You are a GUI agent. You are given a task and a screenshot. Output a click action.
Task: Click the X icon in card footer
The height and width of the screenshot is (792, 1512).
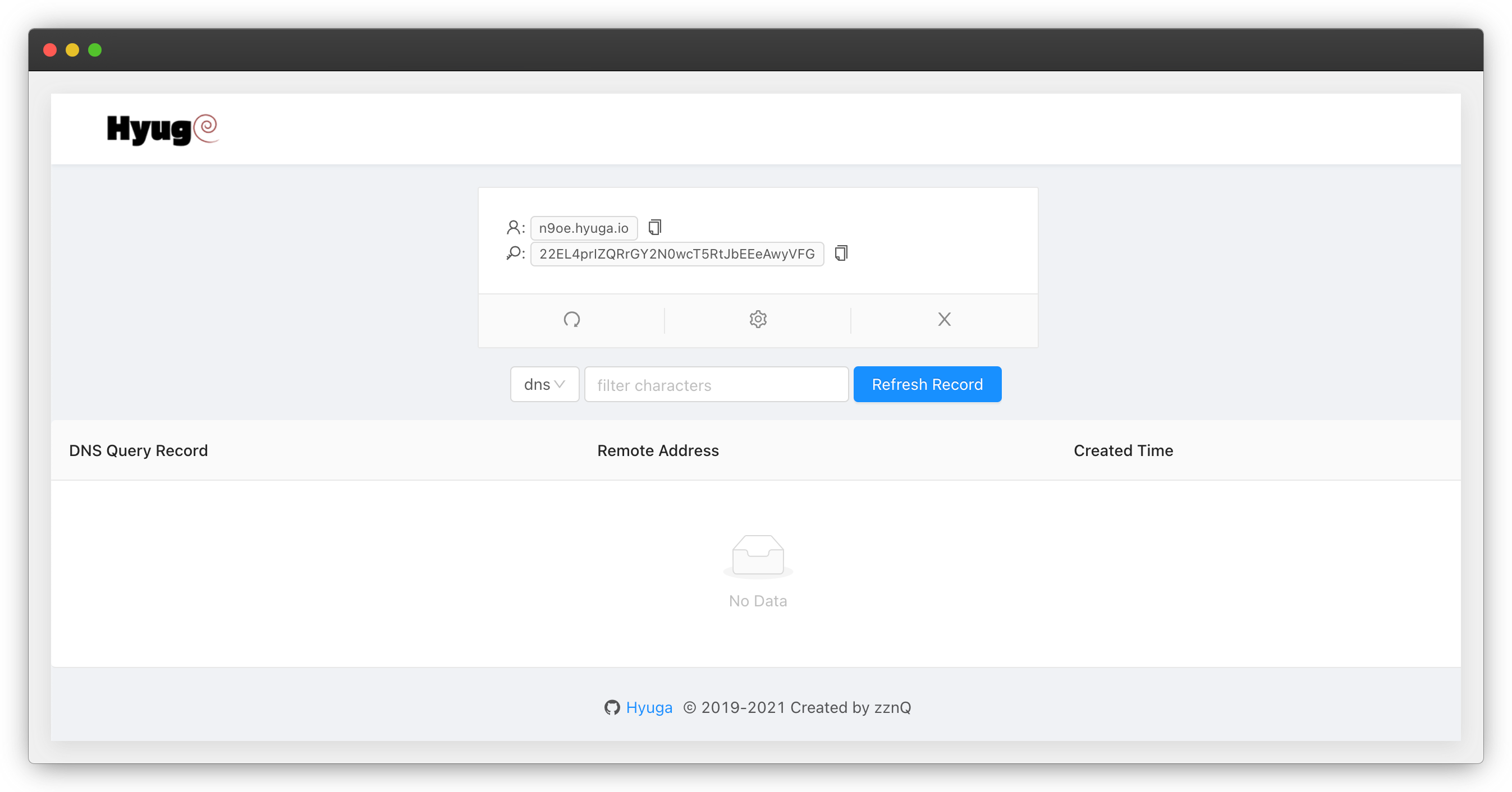[944, 319]
